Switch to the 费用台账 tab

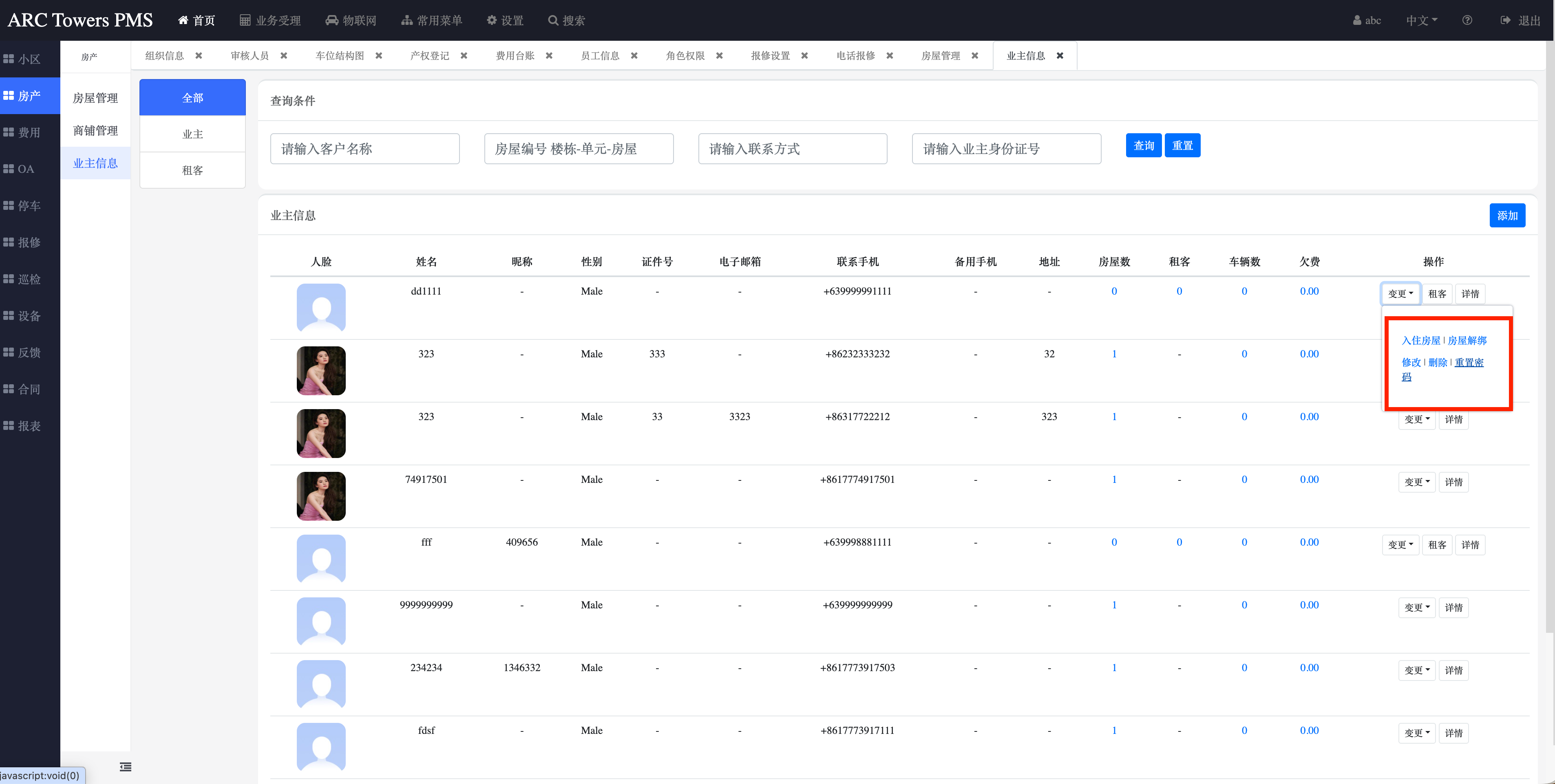coord(514,55)
